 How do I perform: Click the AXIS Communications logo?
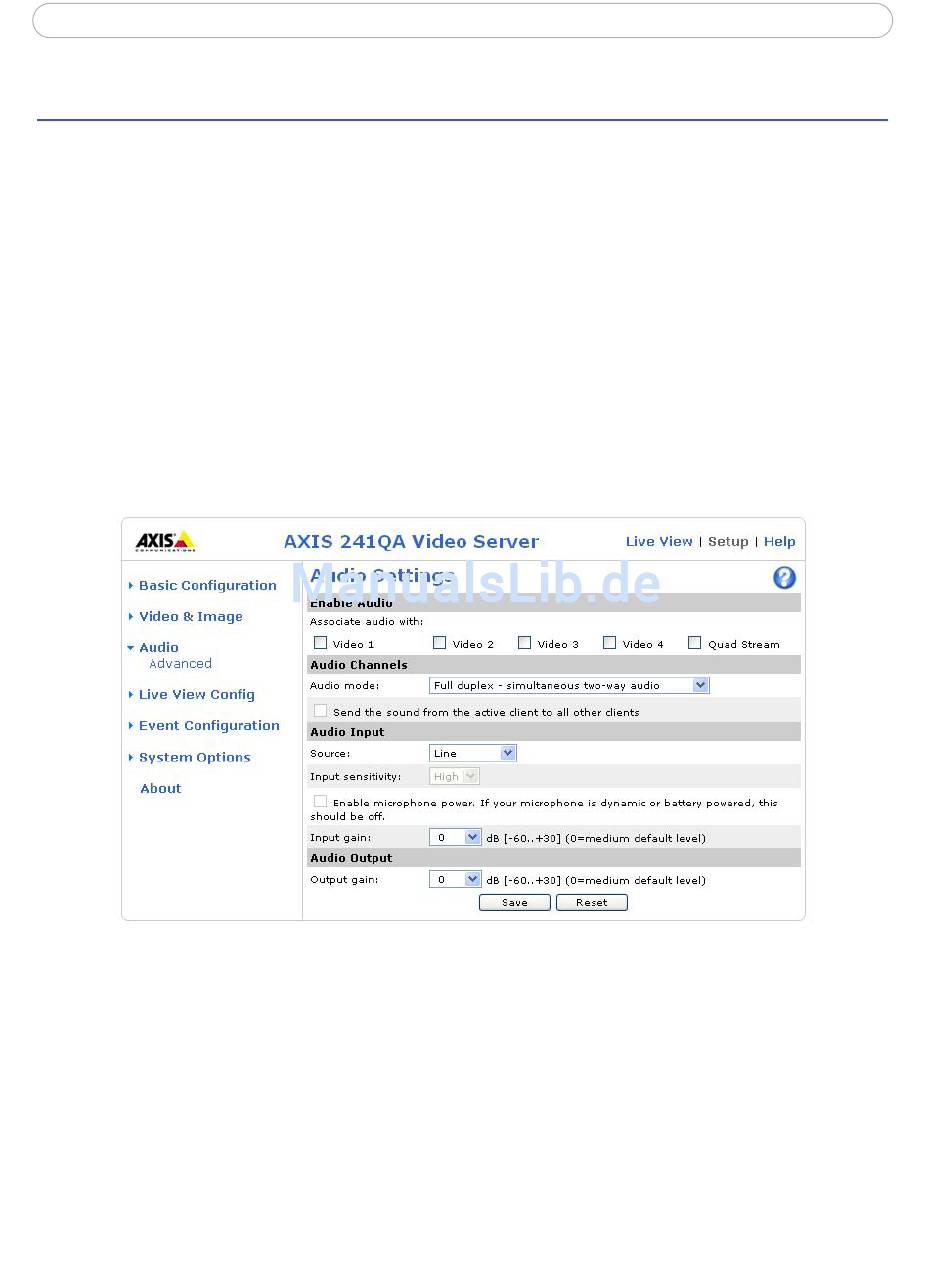[165, 541]
